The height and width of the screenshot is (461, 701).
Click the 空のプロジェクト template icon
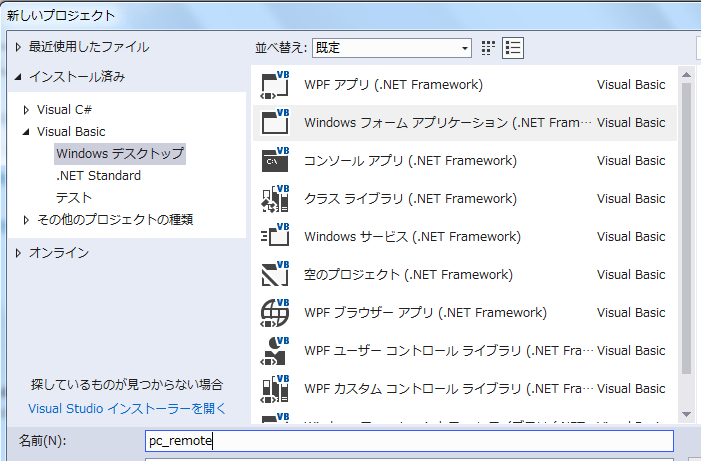pos(275,275)
